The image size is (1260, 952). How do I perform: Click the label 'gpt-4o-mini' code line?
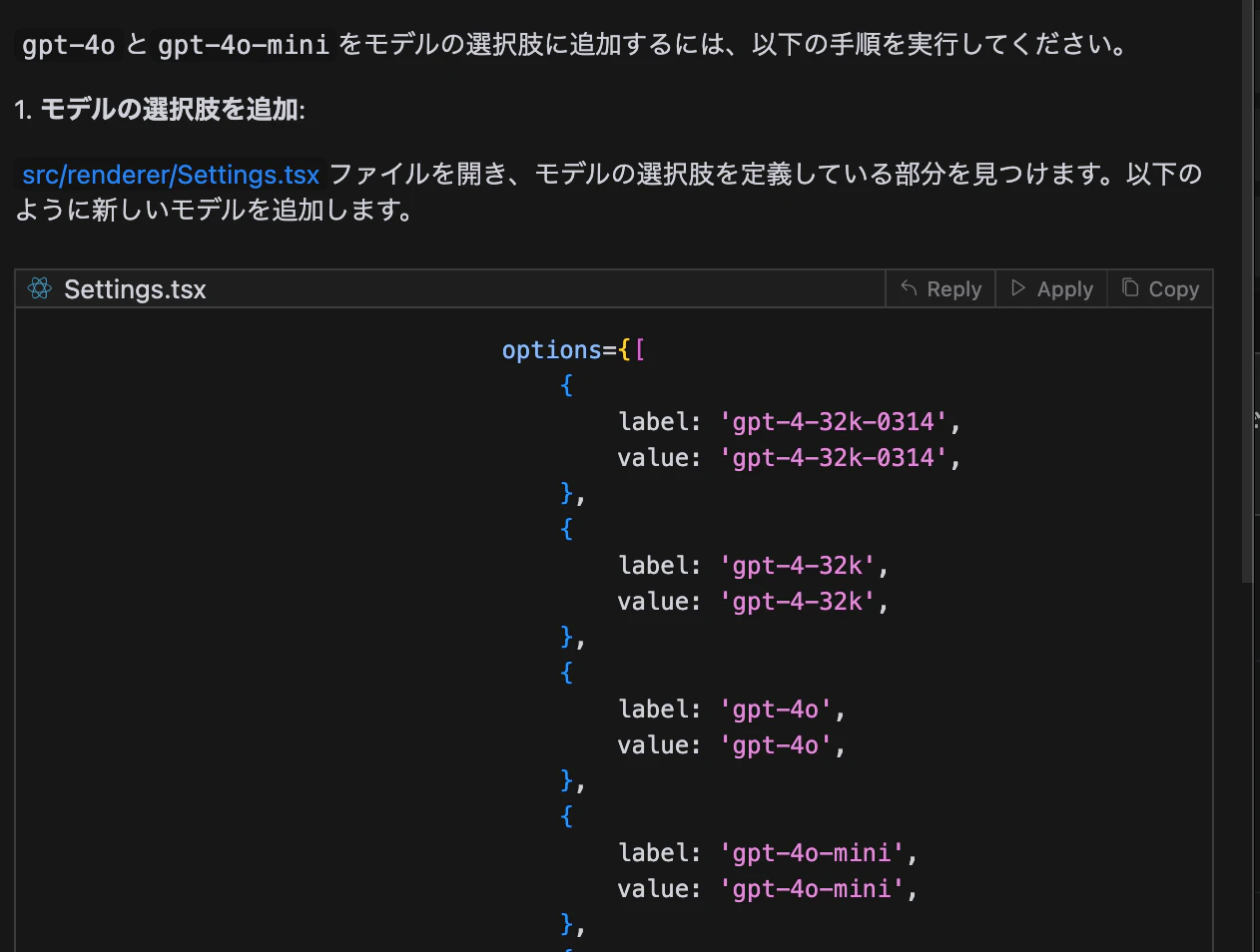pyautogui.click(x=767, y=853)
